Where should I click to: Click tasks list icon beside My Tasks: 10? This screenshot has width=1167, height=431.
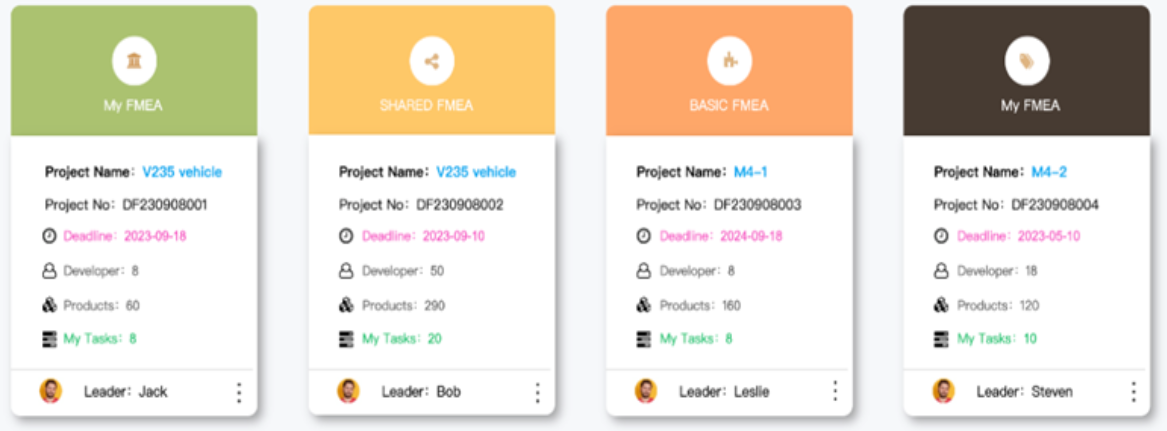click(x=941, y=339)
